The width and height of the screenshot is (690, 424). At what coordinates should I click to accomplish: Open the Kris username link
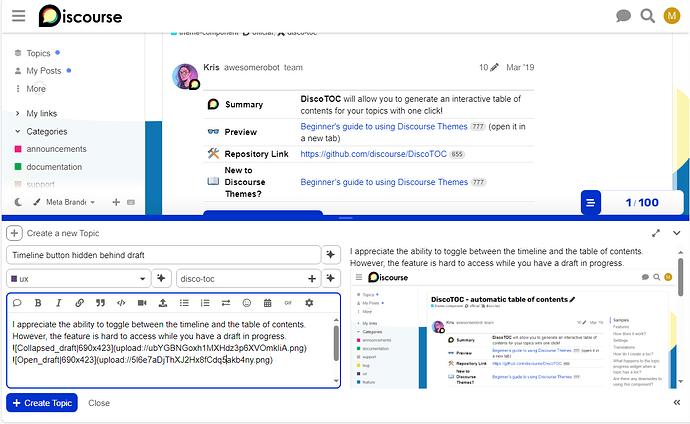[211, 67]
